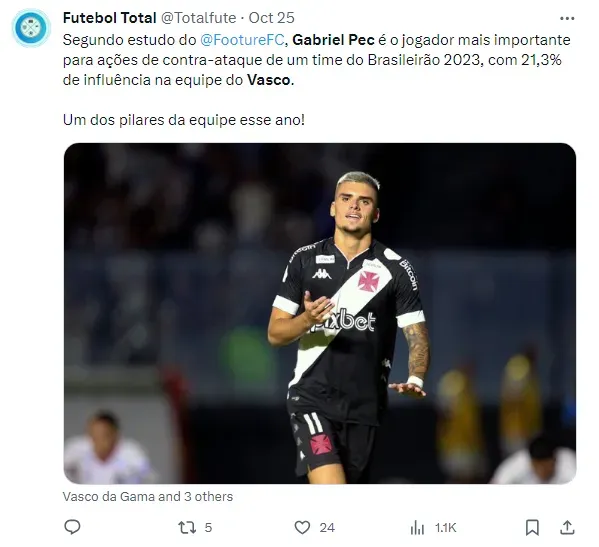Open the @Totalfute handle link
The image size is (599, 547).
tap(198, 18)
